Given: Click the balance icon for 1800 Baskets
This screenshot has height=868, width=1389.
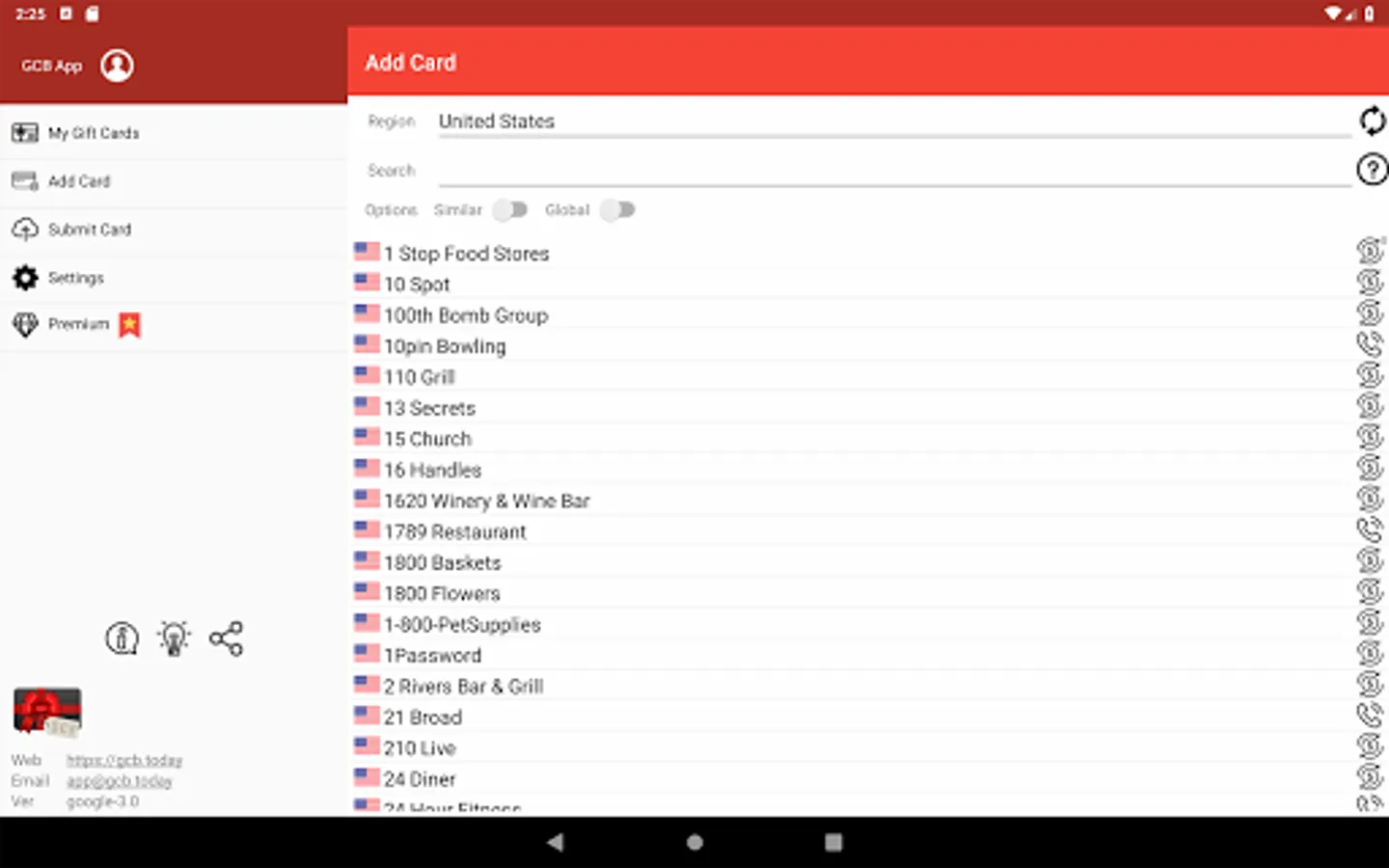Looking at the screenshot, I should (x=1370, y=559).
